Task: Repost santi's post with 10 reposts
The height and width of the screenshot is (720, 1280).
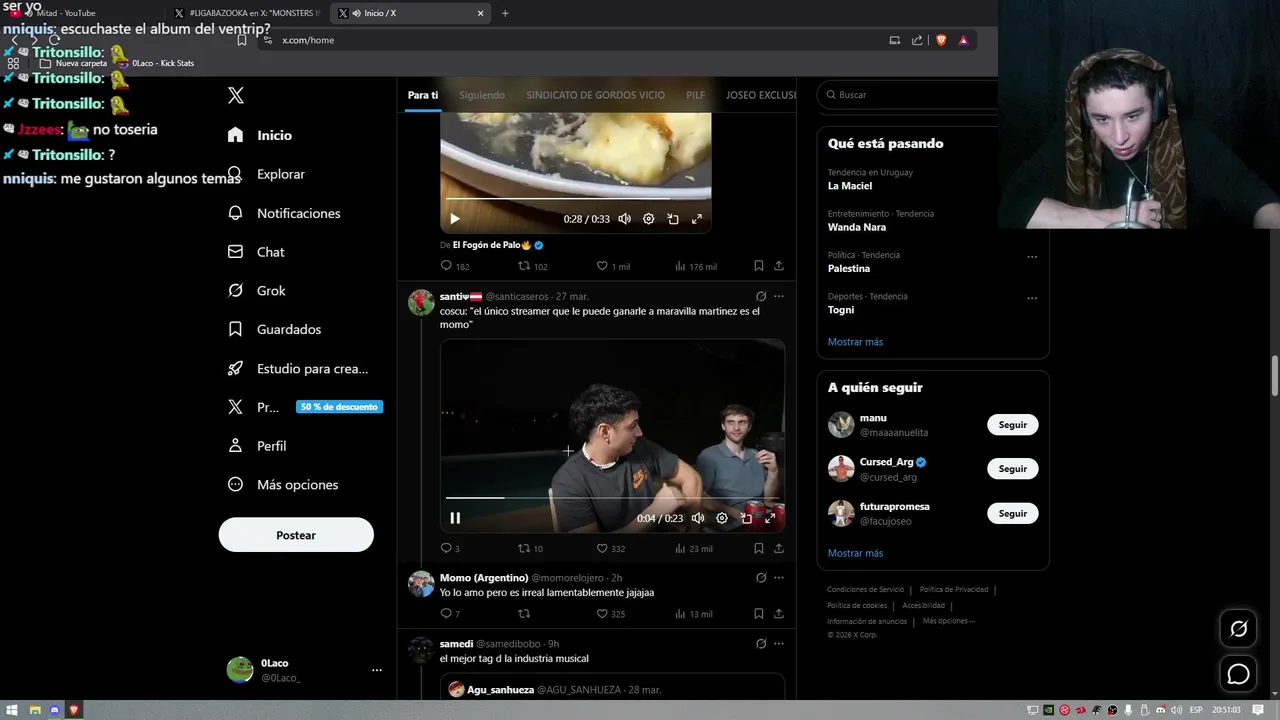Action: (530, 548)
